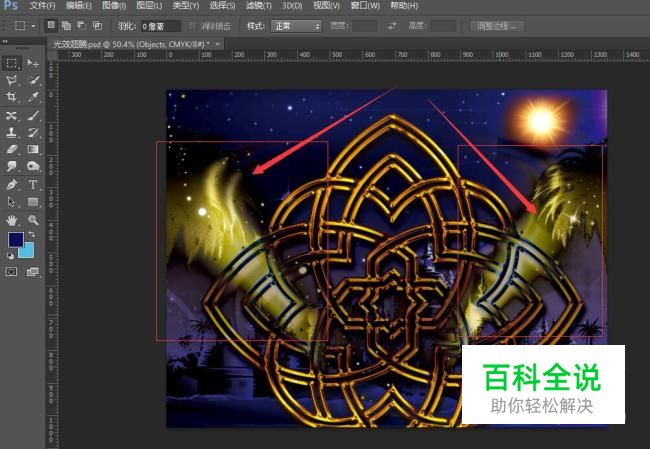
Task: Toggle the anti-alias (消除锯齿) checkbox
Action: pos(192,26)
